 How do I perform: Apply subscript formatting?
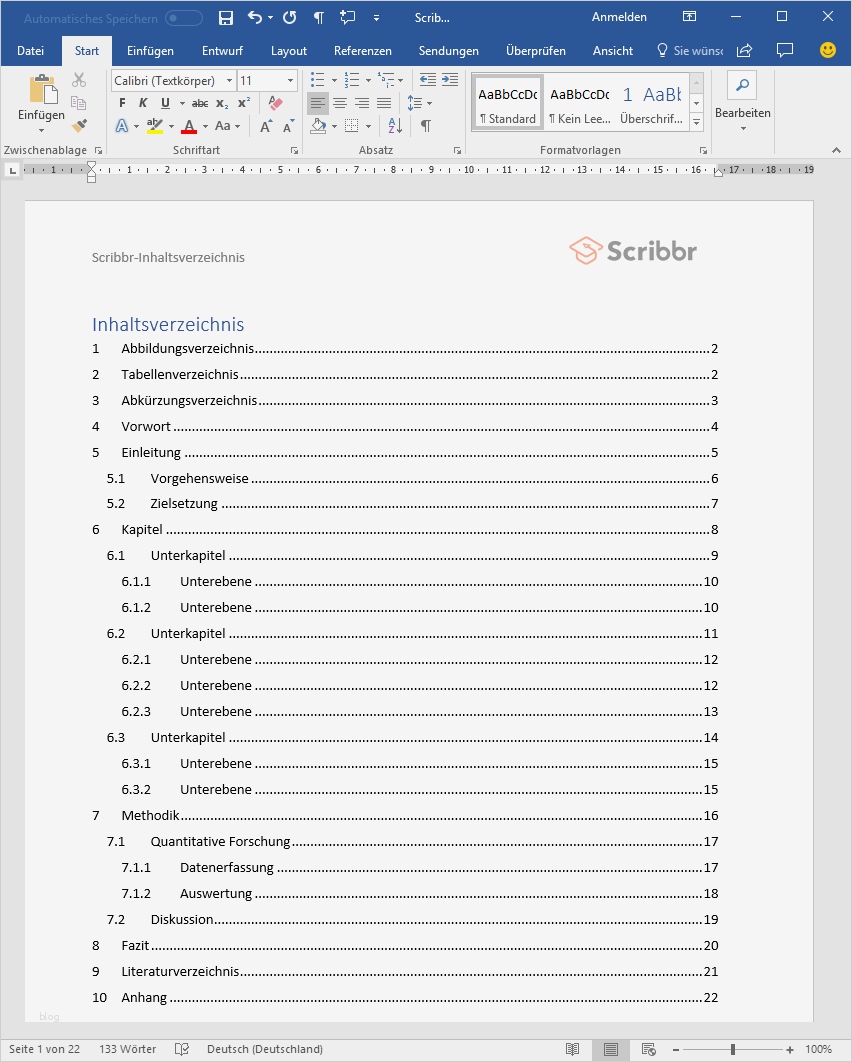point(222,104)
